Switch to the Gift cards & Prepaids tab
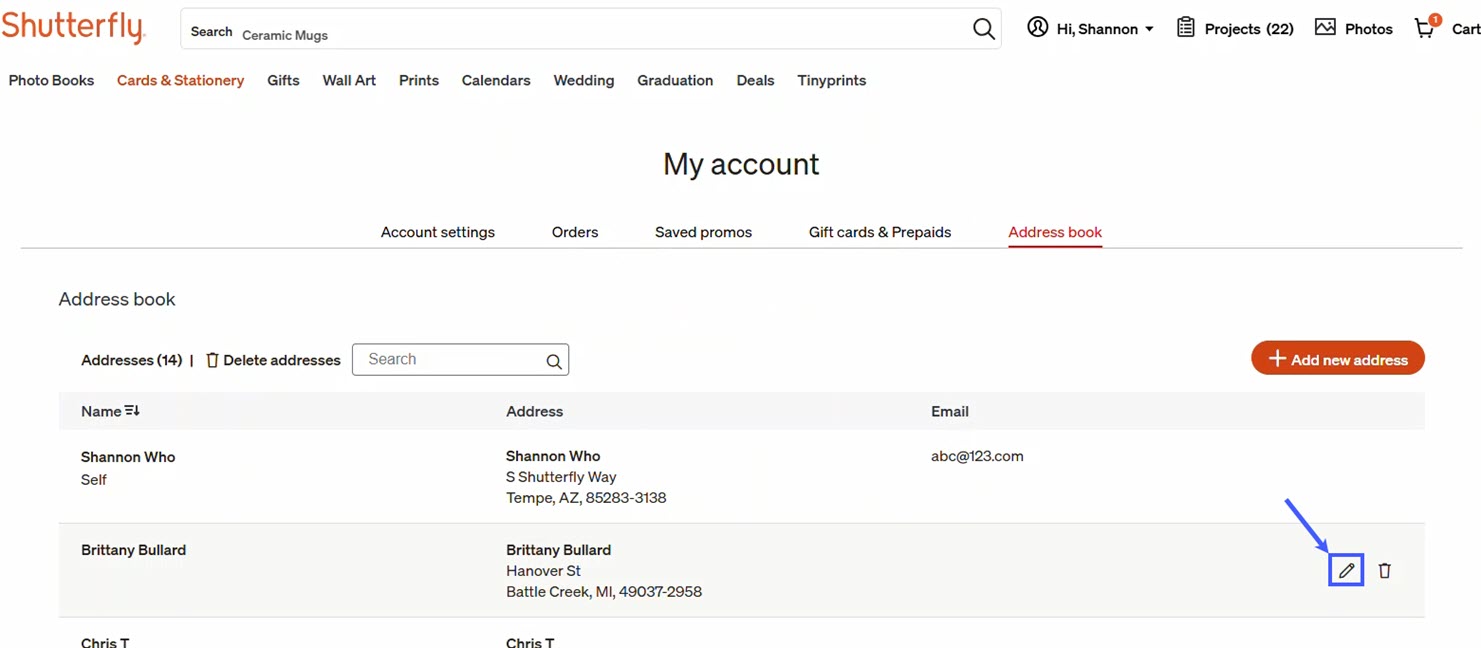 pyautogui.click(x=880, y=232)
